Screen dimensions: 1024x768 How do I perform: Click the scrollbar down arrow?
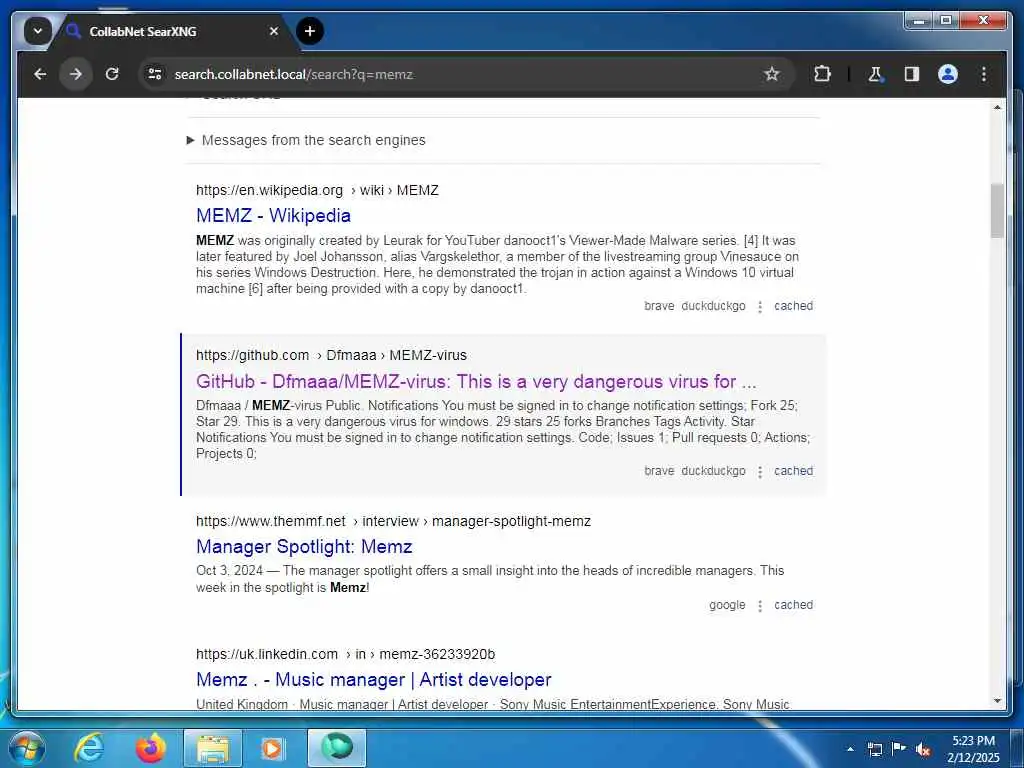(997, 701)
